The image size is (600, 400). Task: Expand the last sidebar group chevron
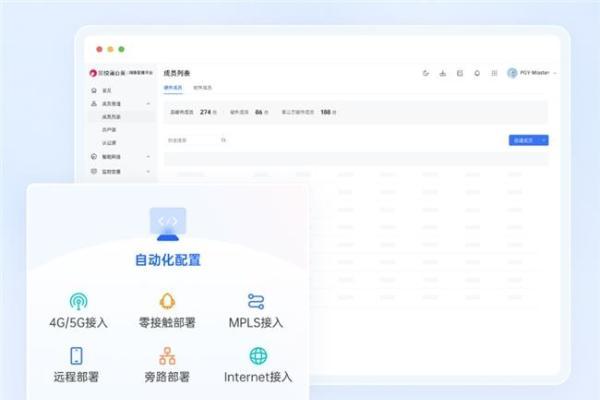click(148, 171)
